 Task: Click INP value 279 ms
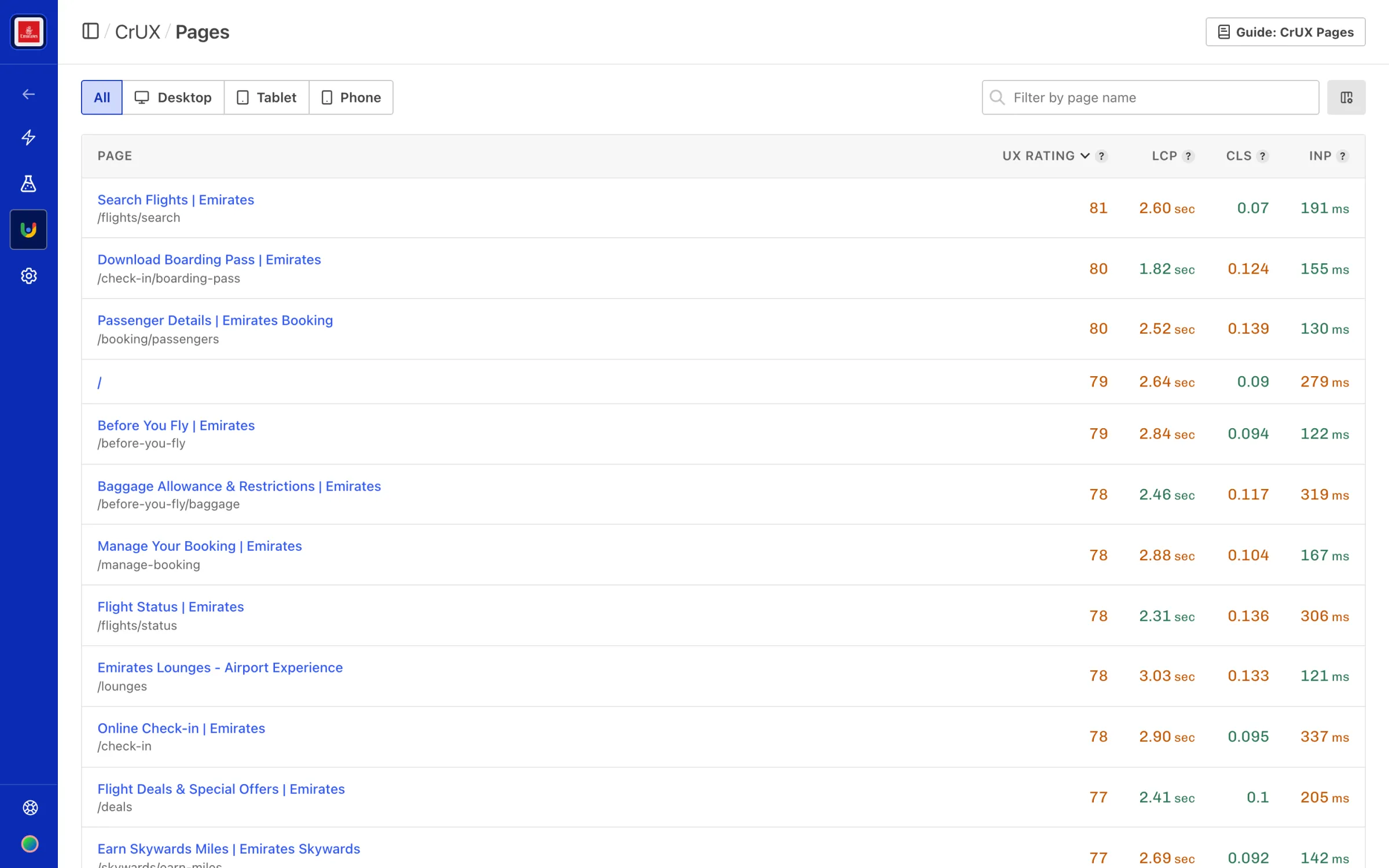coord(1325,382)
